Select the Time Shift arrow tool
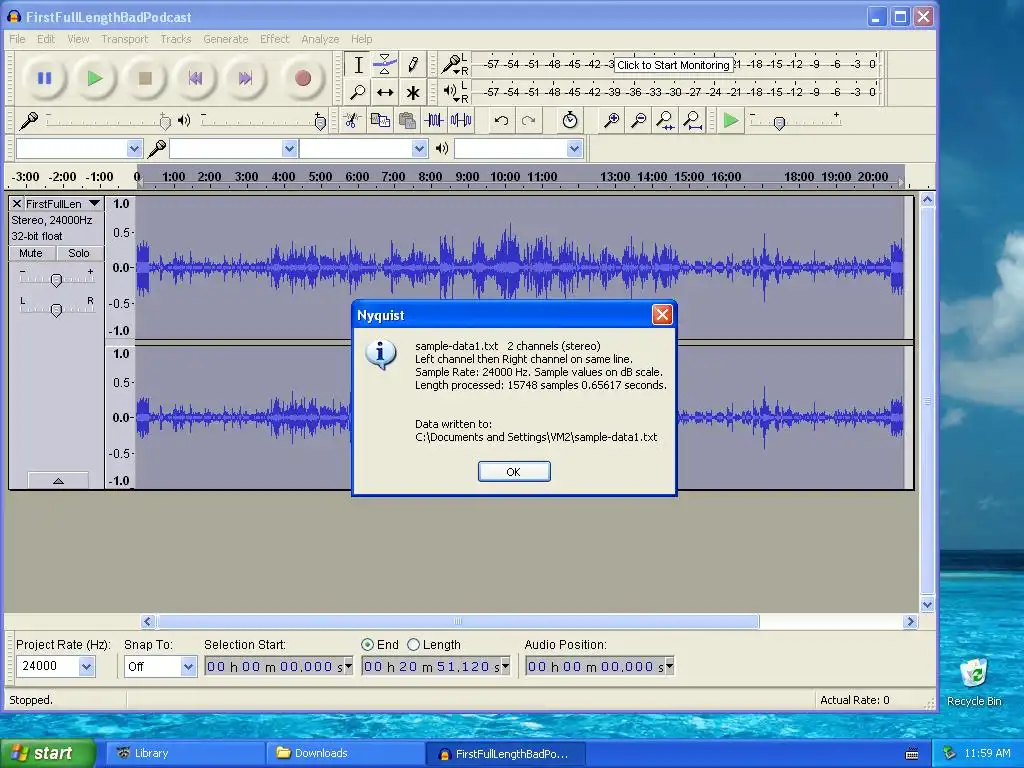The image size is (1024, 768). [385, 92]
